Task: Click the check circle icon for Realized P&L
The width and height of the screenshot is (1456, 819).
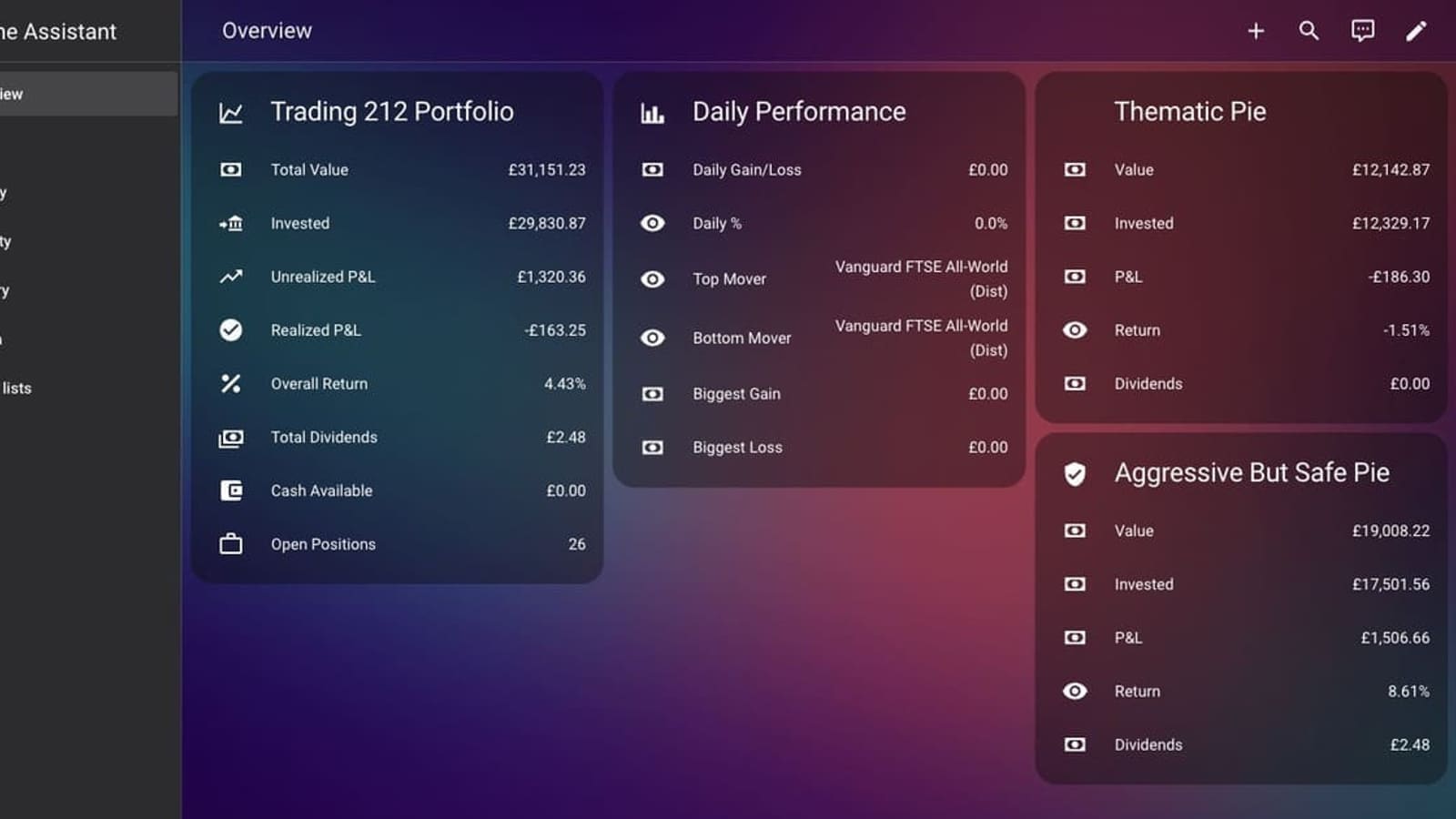Action: [x=231, y=330]
